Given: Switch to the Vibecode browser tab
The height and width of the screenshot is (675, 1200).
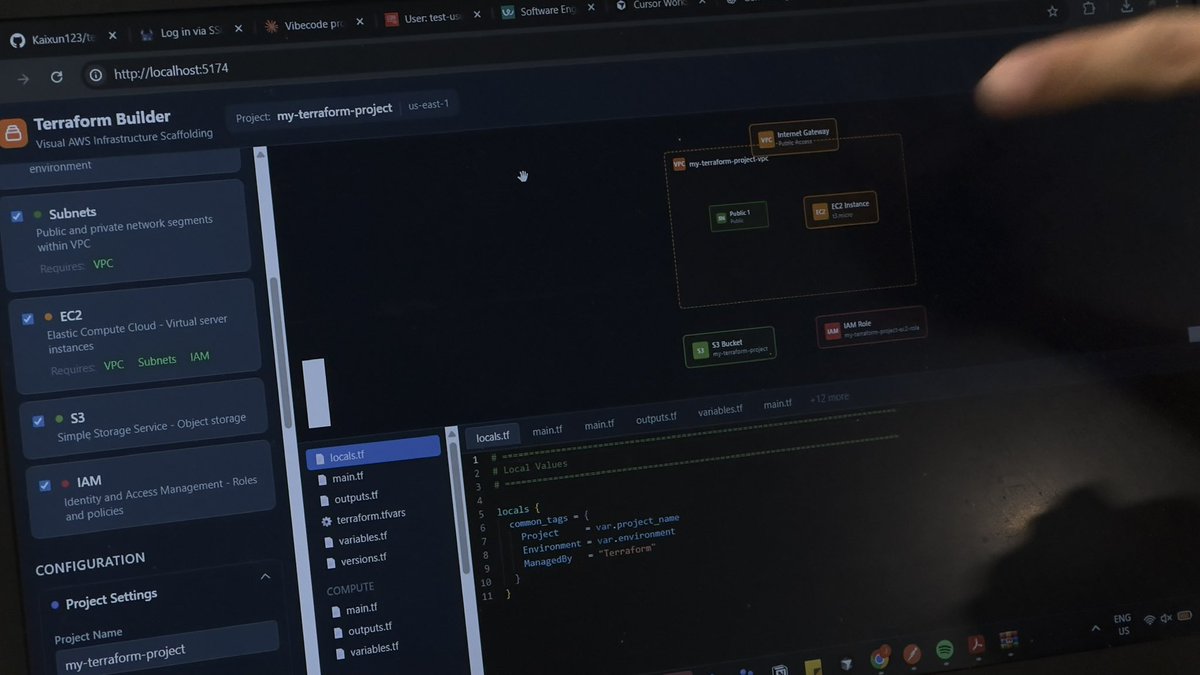Looking at the screenshot, I should (x=315, y=25).
